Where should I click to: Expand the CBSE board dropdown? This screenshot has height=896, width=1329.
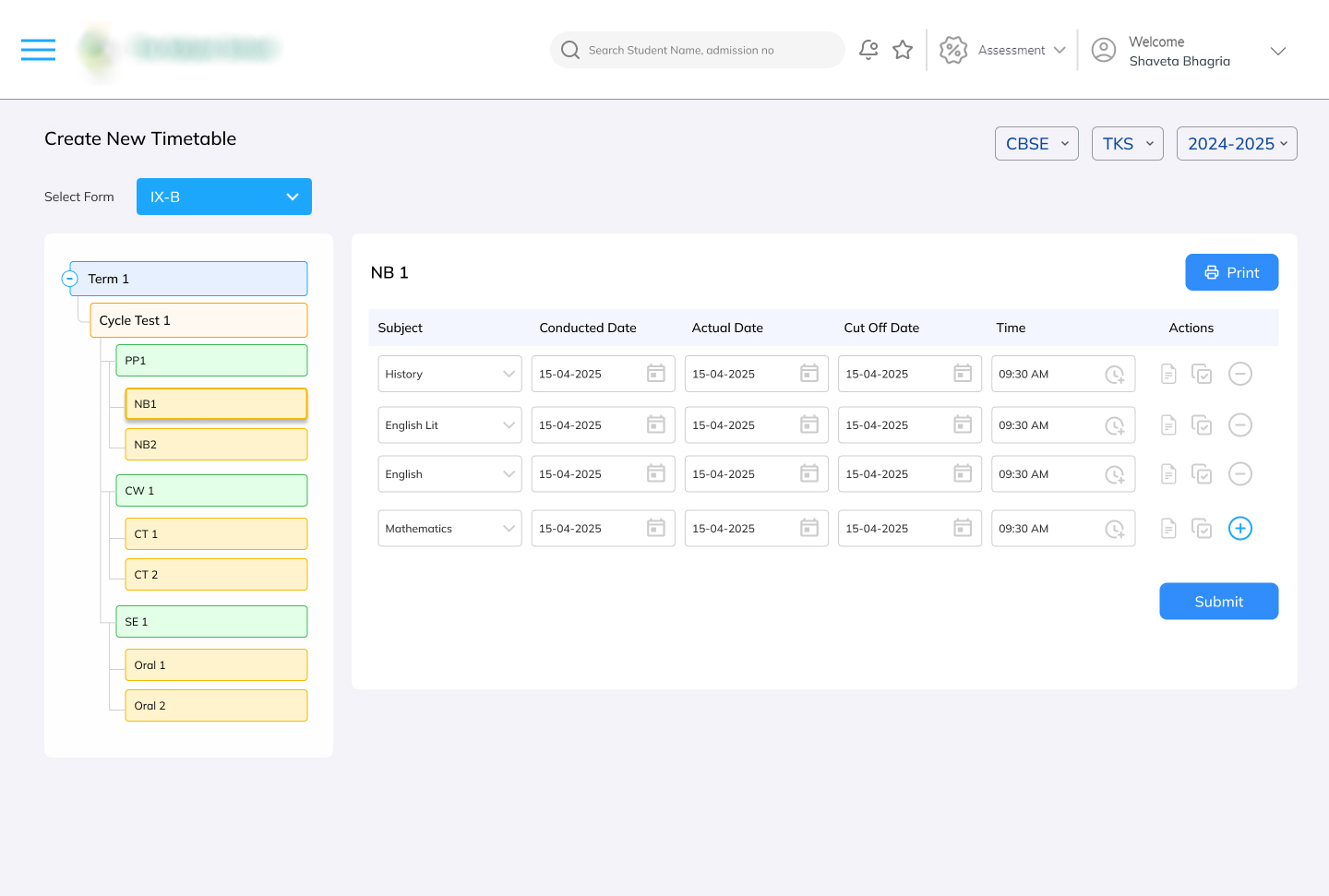[1036, 144]
